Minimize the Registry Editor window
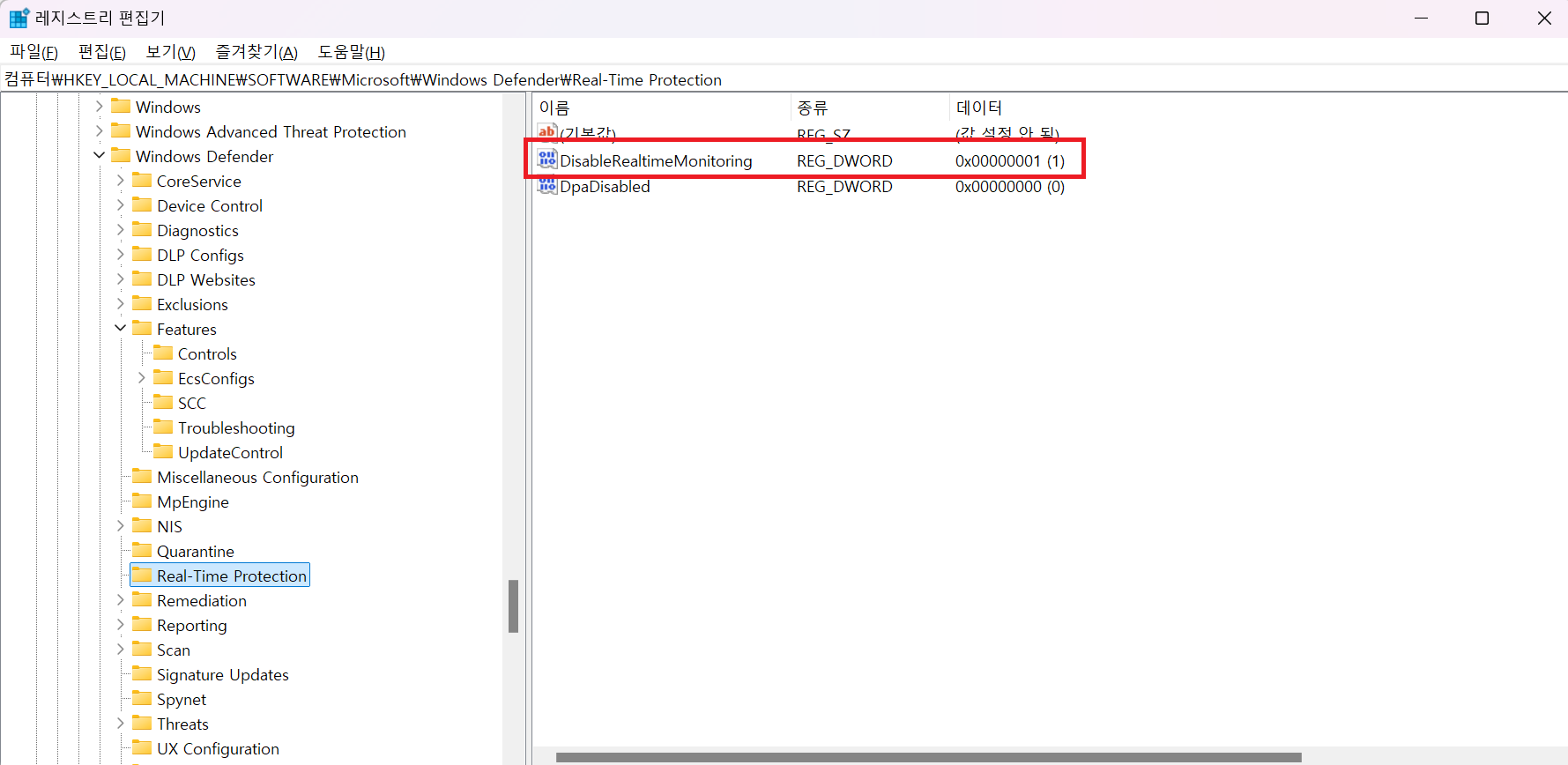1568x765 pixels. (1421, 18)
